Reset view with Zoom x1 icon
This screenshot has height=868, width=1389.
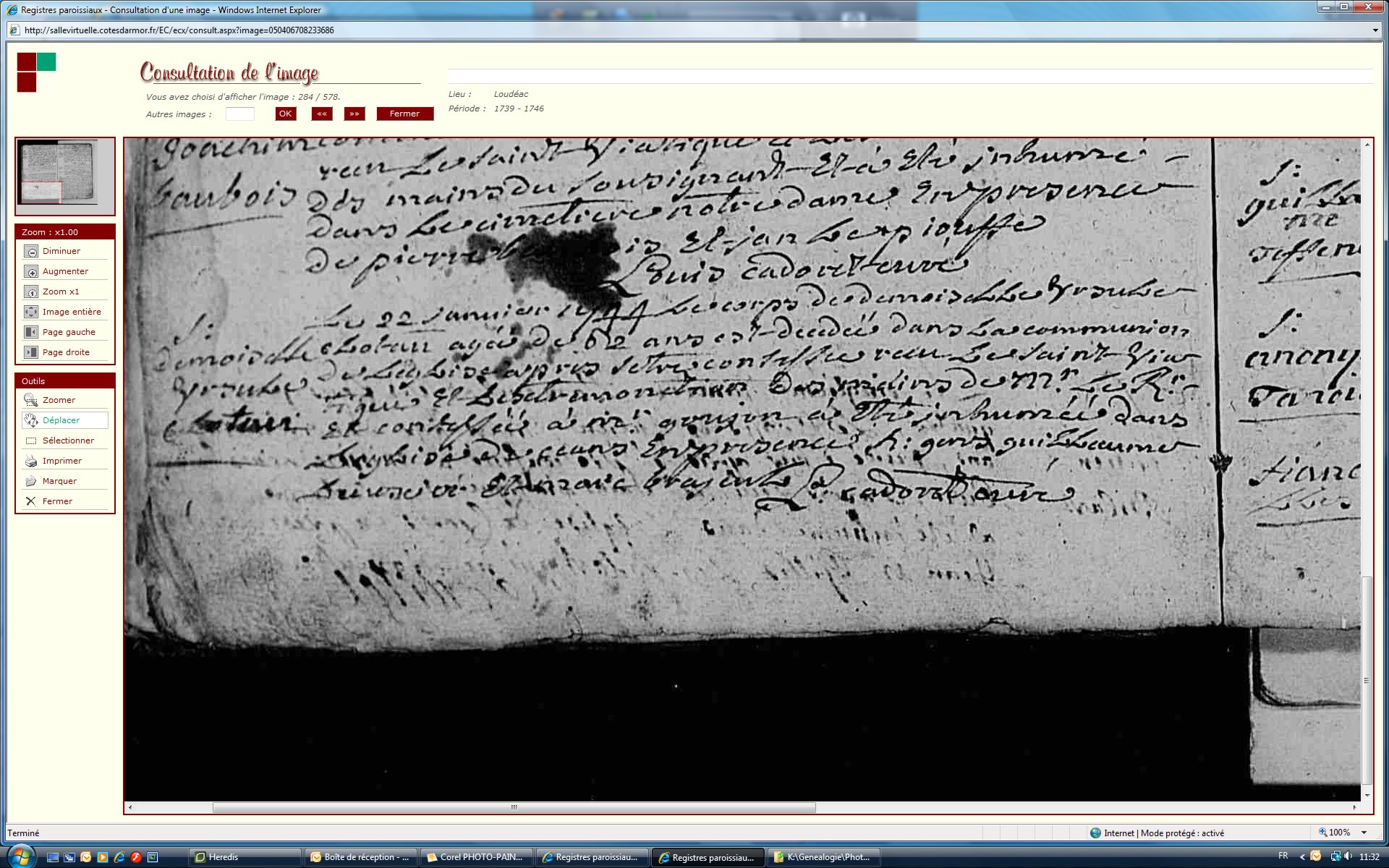pos(31,292)
